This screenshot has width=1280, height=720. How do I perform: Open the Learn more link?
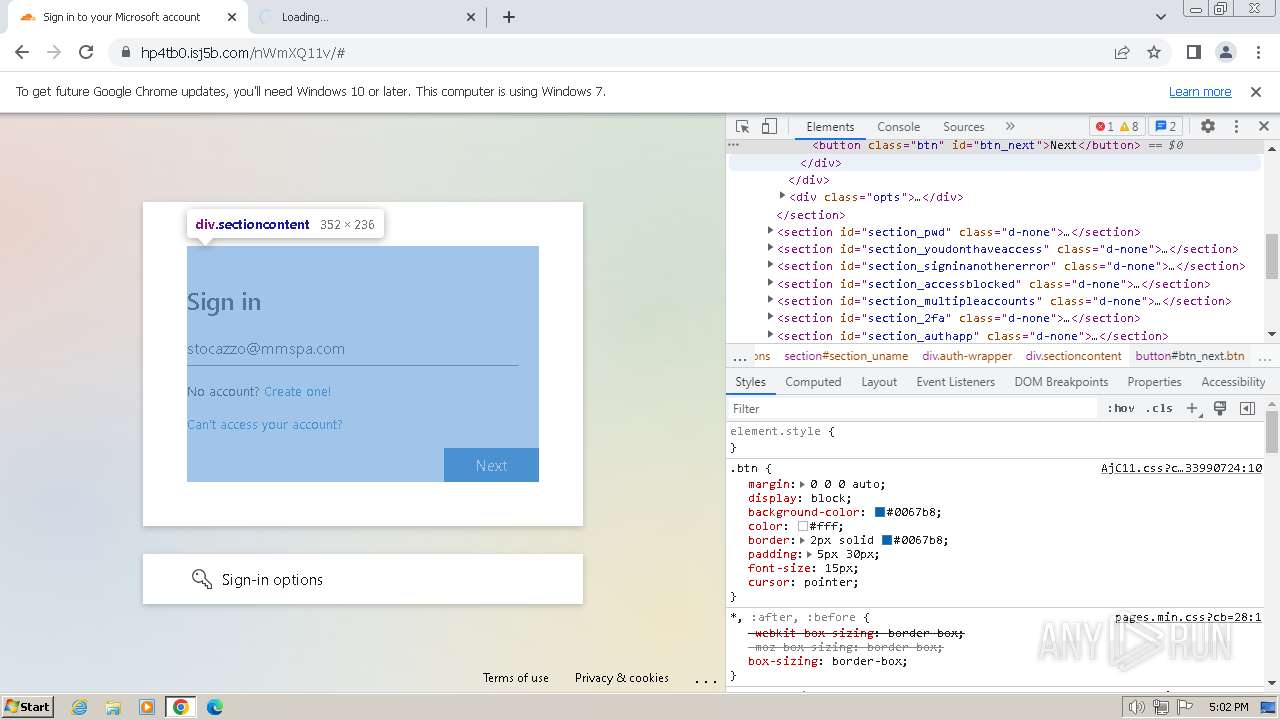coord(1200,92)
